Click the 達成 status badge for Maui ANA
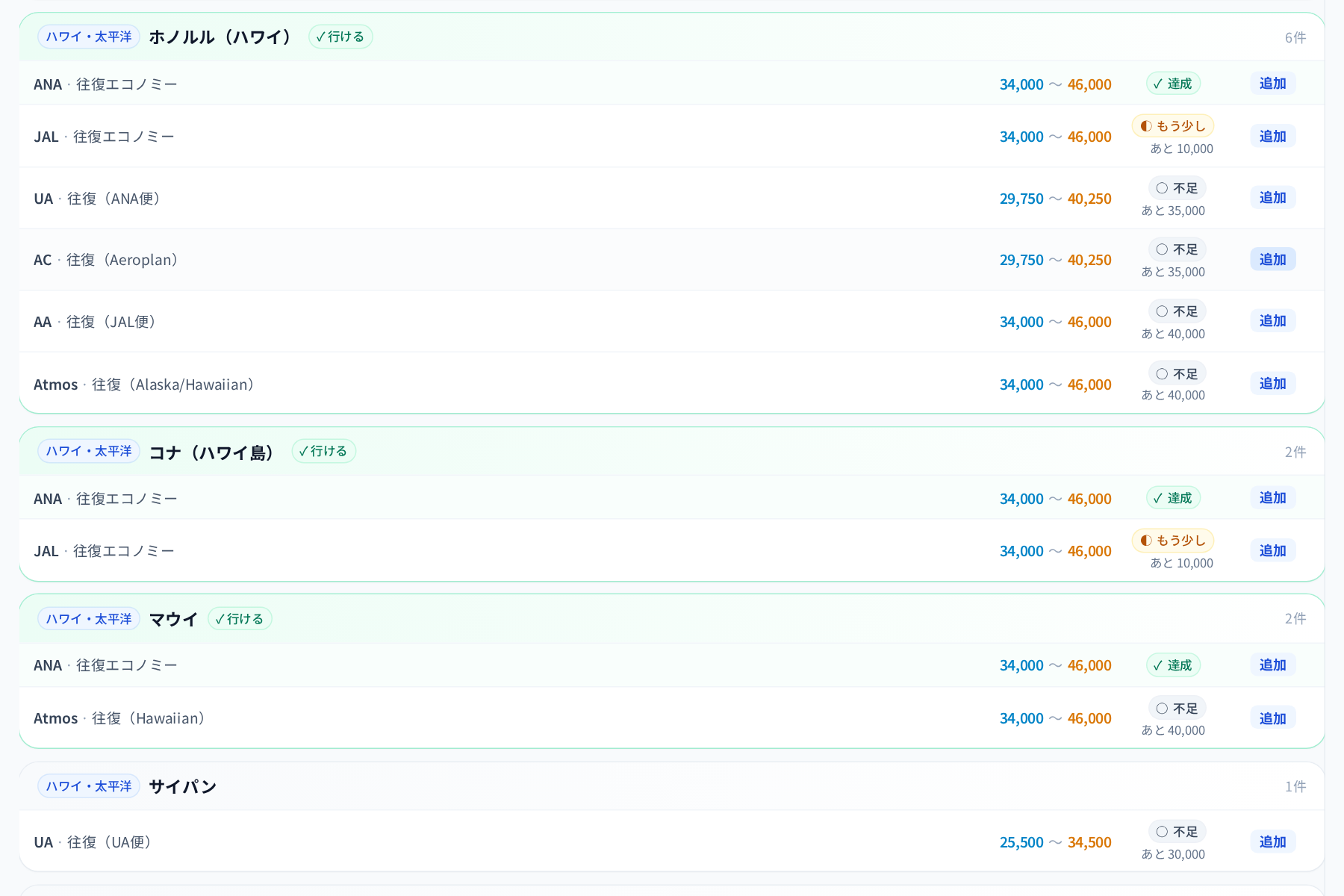Image resolution: width=1344 pixels, height=896 pixels. (x=1173, y=665)
